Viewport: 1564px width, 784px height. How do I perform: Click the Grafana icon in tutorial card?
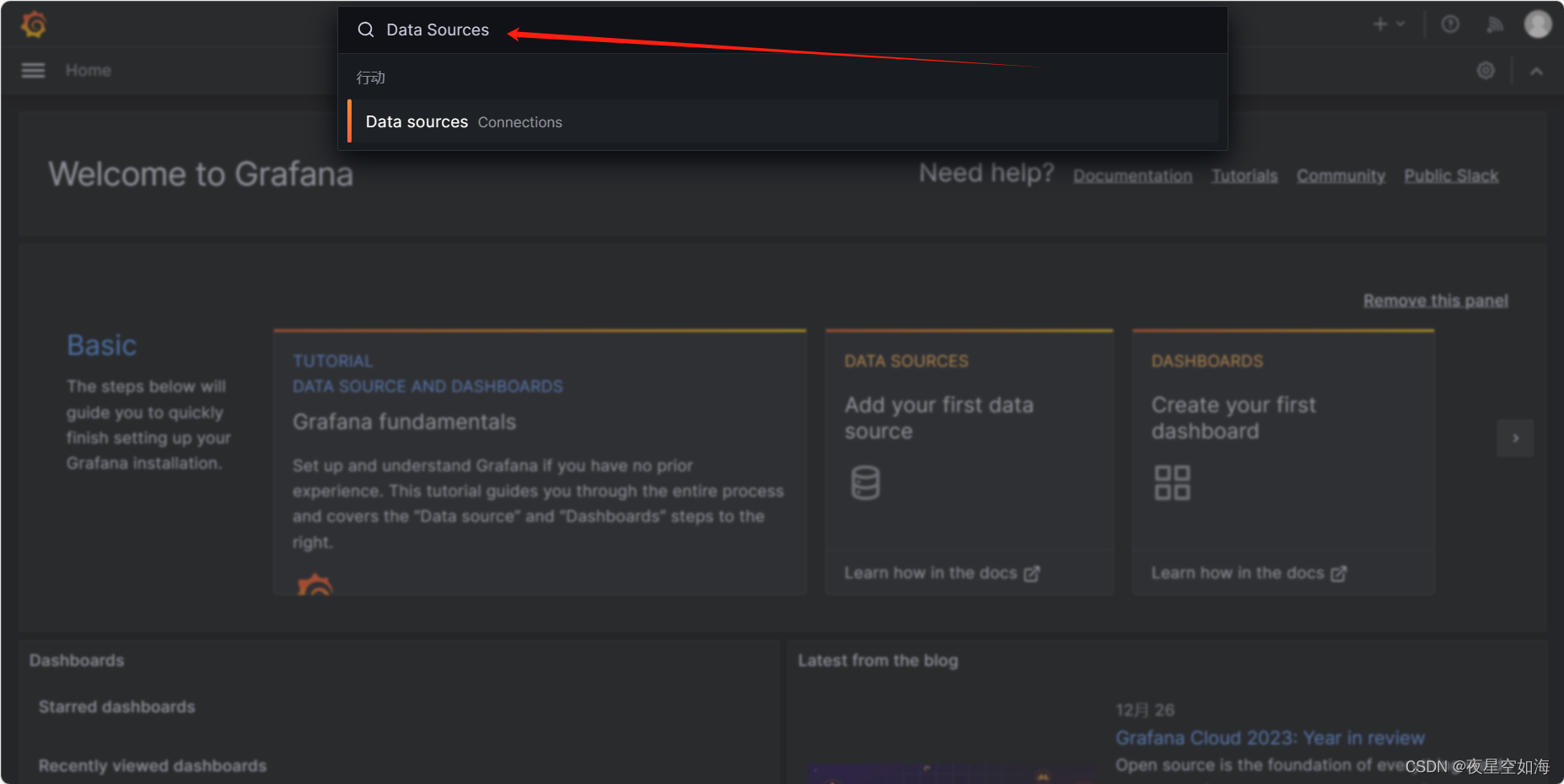[315, 584]
